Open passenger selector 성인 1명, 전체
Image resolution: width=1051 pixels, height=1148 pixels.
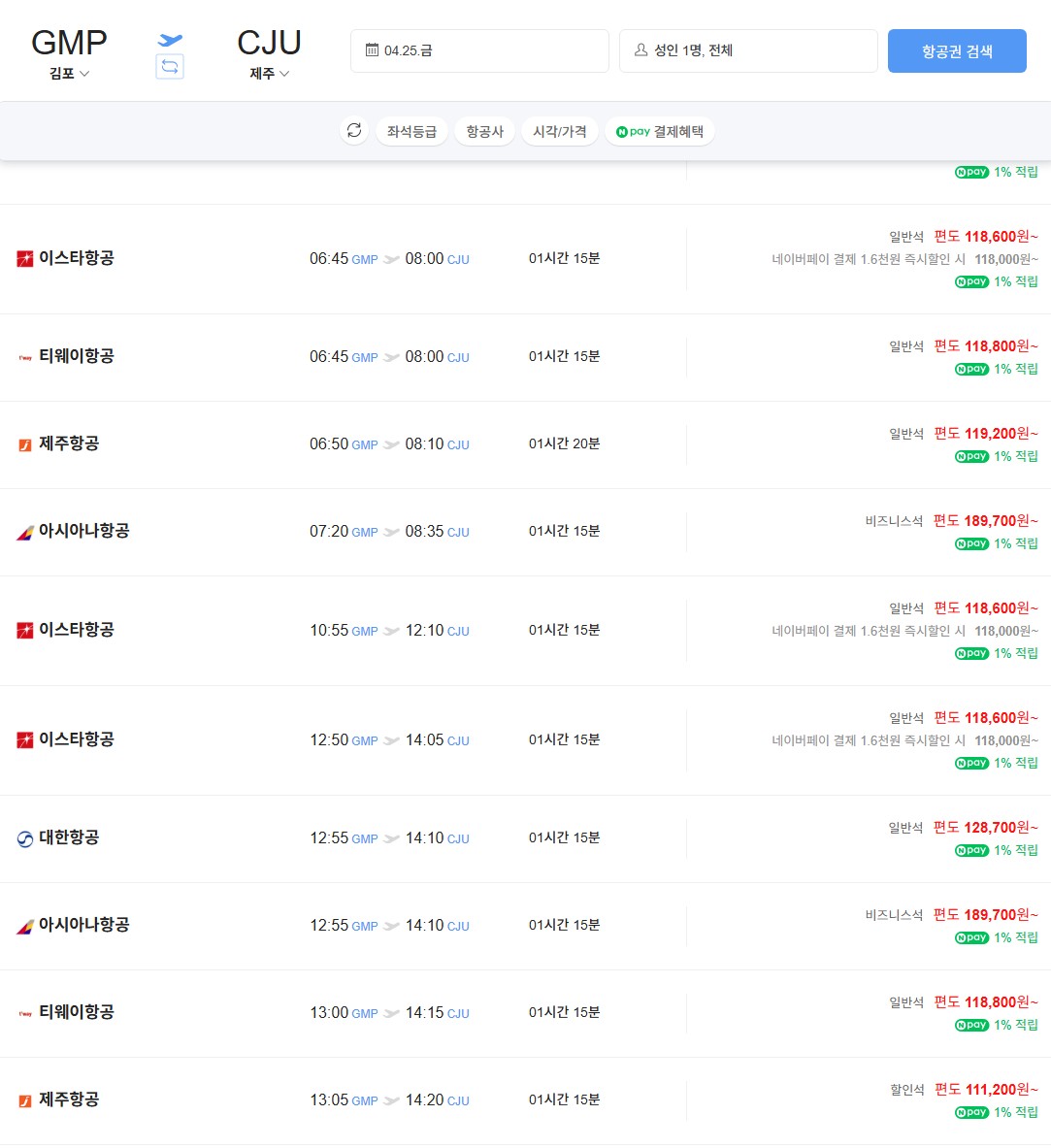pos(748,50)
